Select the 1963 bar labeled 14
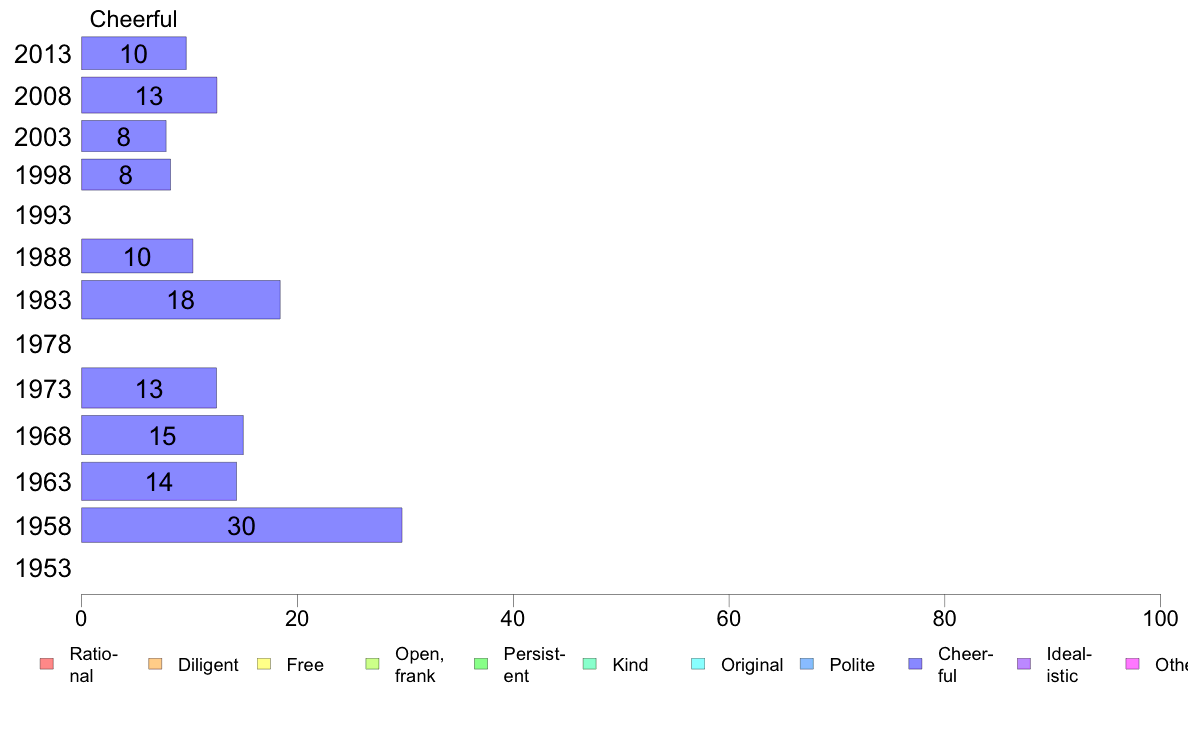The width and height of the screenshot is (1188, 736). [x=159, y=481]
